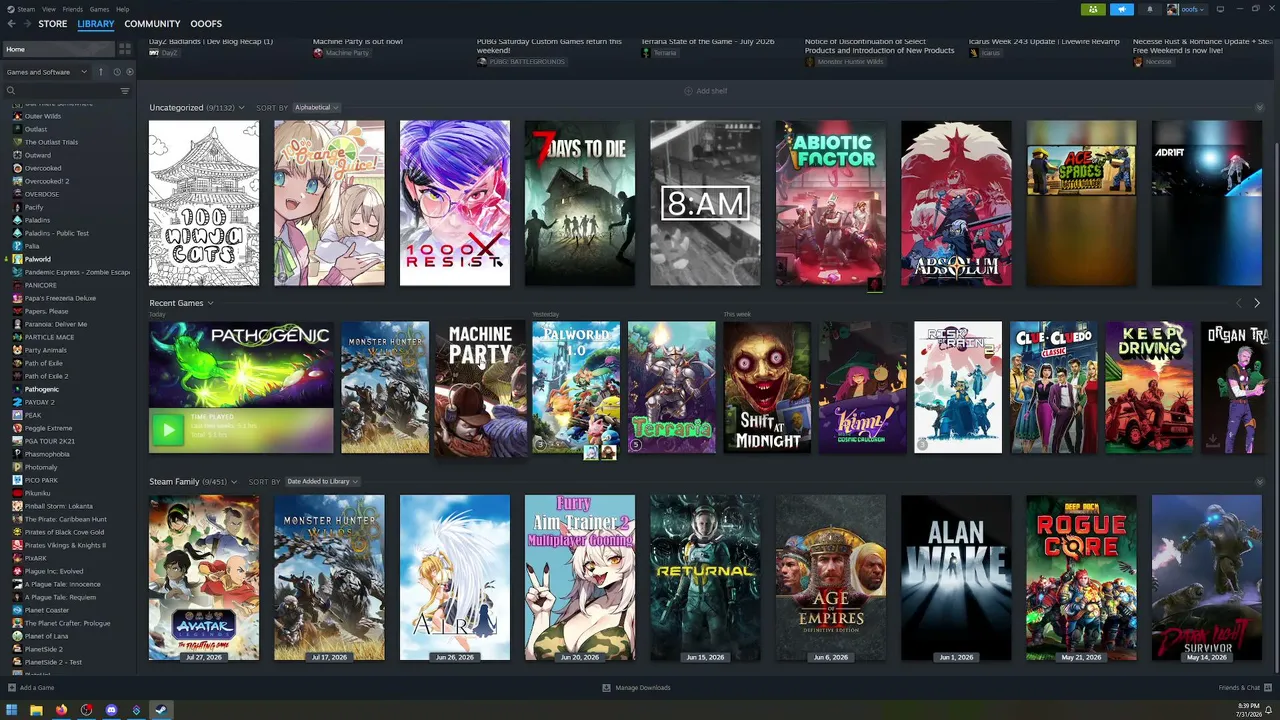Select Phasmophobia in the game list
This screenshot has height=720, width=1280.
coord(47,454)
